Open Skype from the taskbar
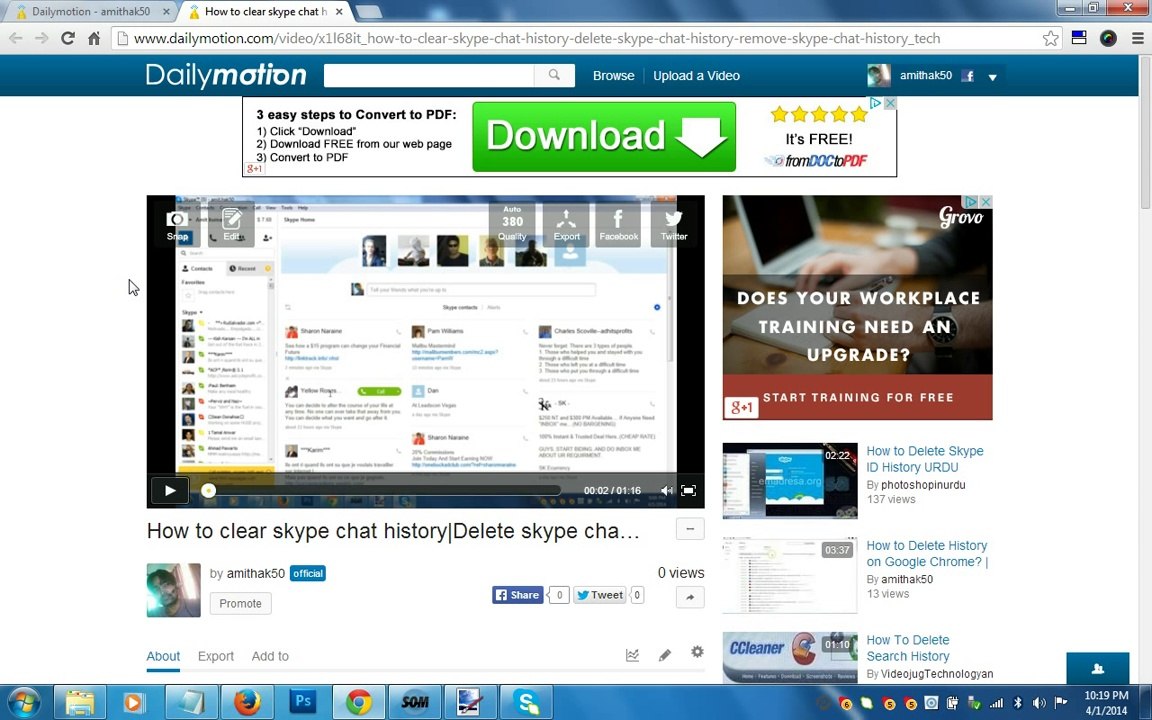Screen dimensions: 1152x720 click(x=527, y=702)
